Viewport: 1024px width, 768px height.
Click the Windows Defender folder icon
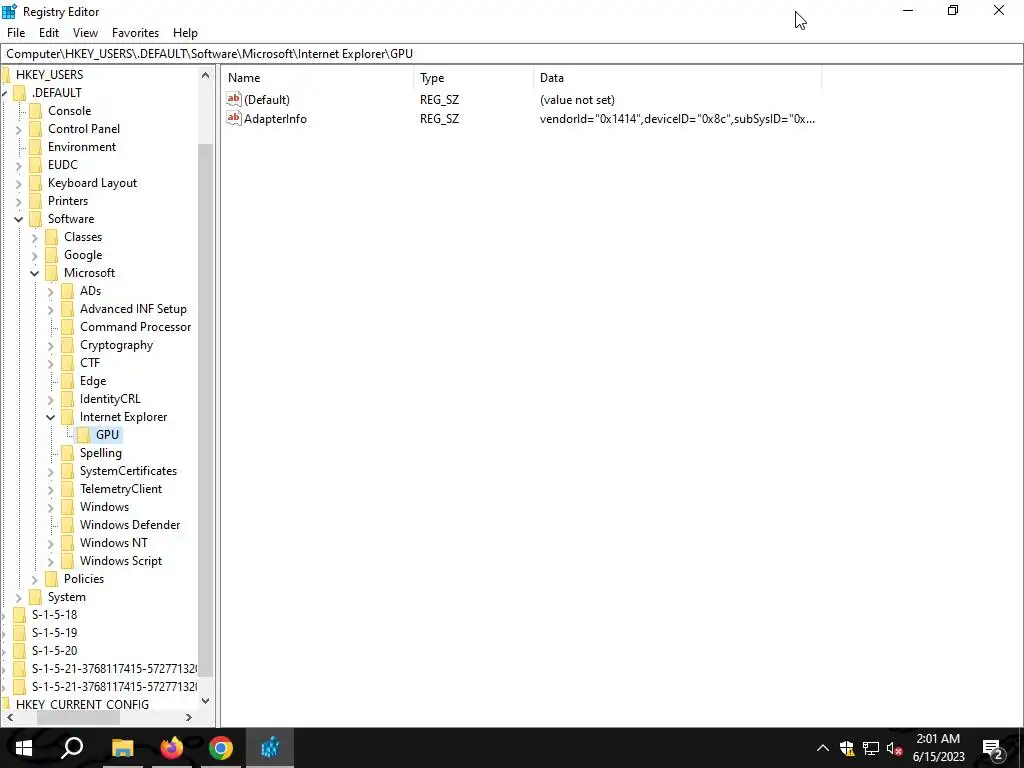click(x=68, y=524)
